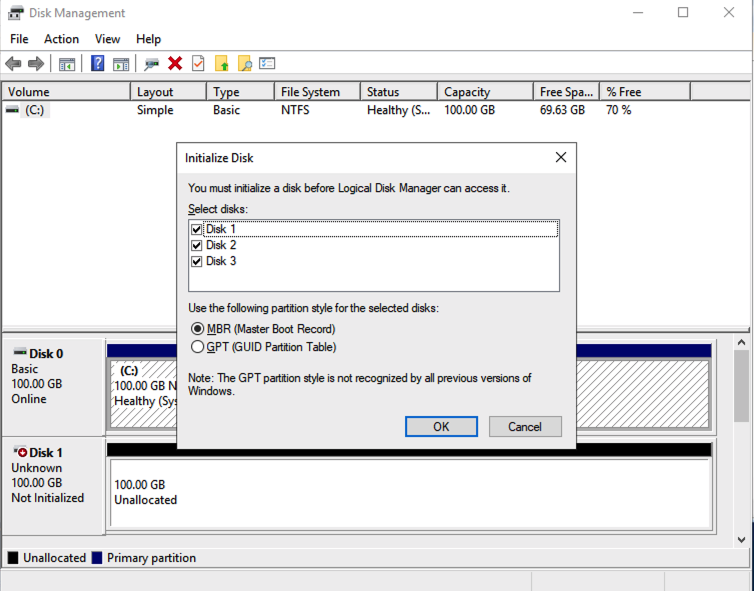Click the Disk Management title bar icon
Viewport: 754px width, 591px height.
15,13
